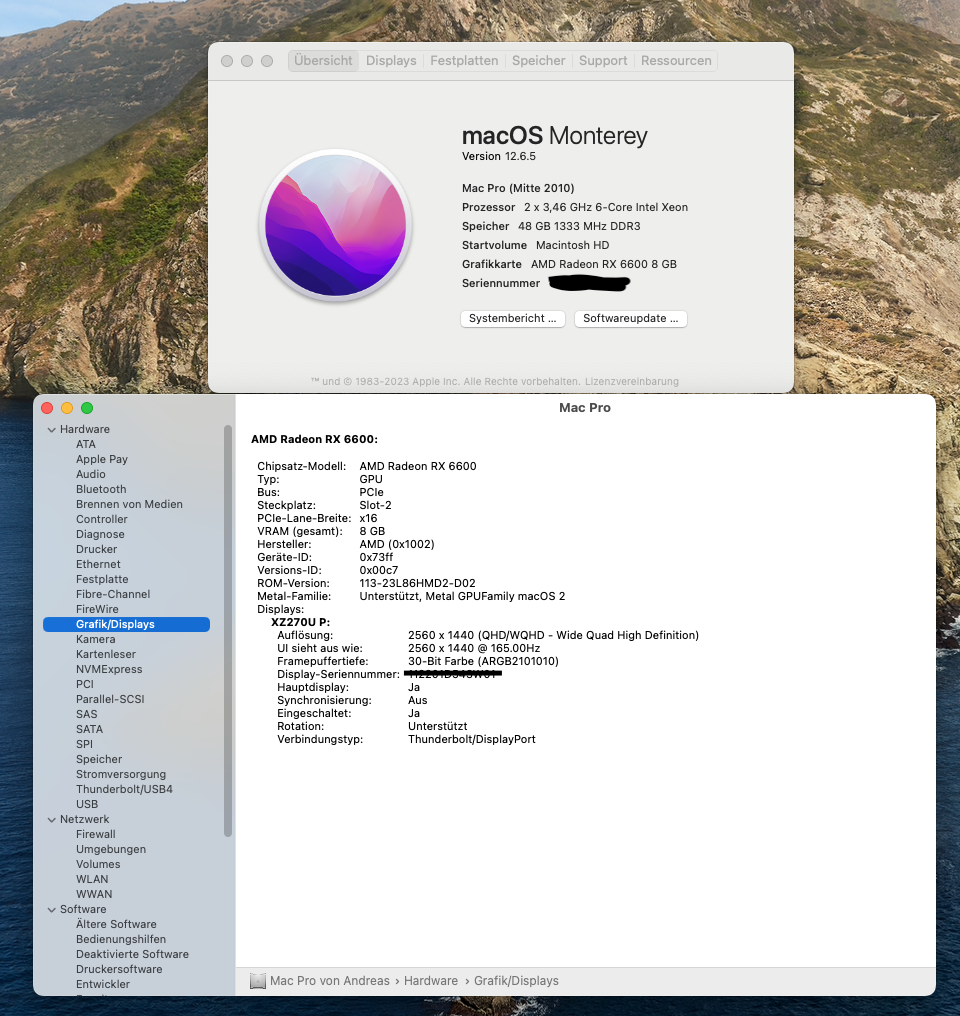The height and width of the screenshot is (1016, 960).
Task: Select Ältere Software under Software
Action: pos(116,925)
